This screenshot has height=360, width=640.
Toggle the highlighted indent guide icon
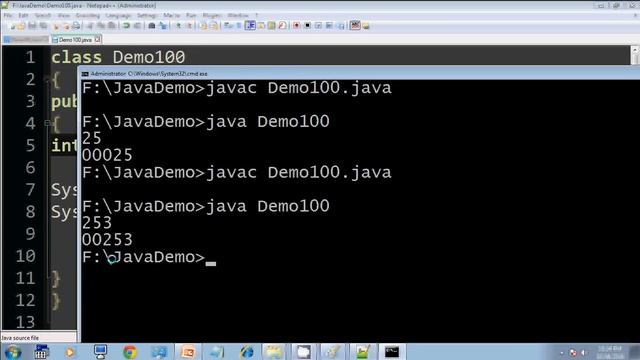coord(250,26)
